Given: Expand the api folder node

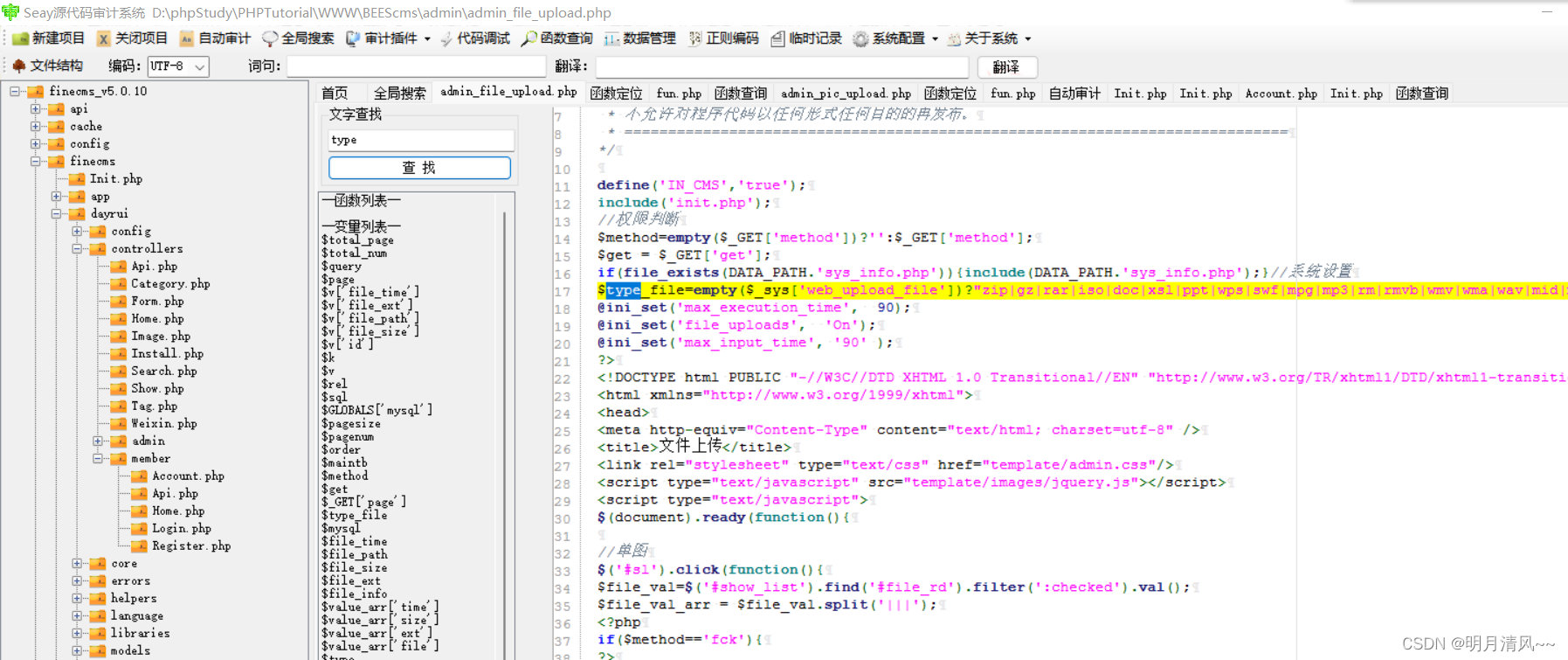Looking at the screenshot, I should 36,108.
